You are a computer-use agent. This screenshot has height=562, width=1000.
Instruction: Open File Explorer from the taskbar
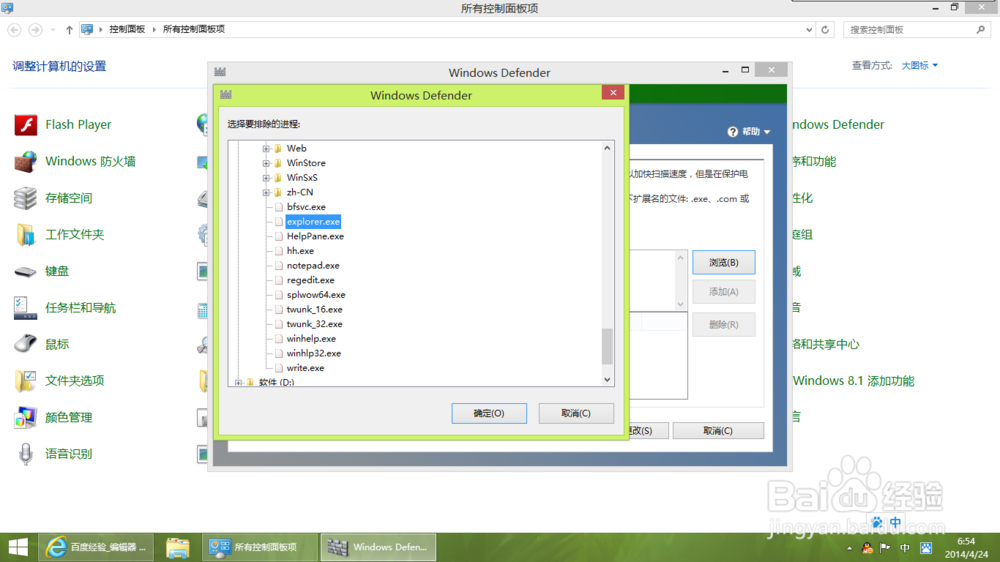coord(178,547)
